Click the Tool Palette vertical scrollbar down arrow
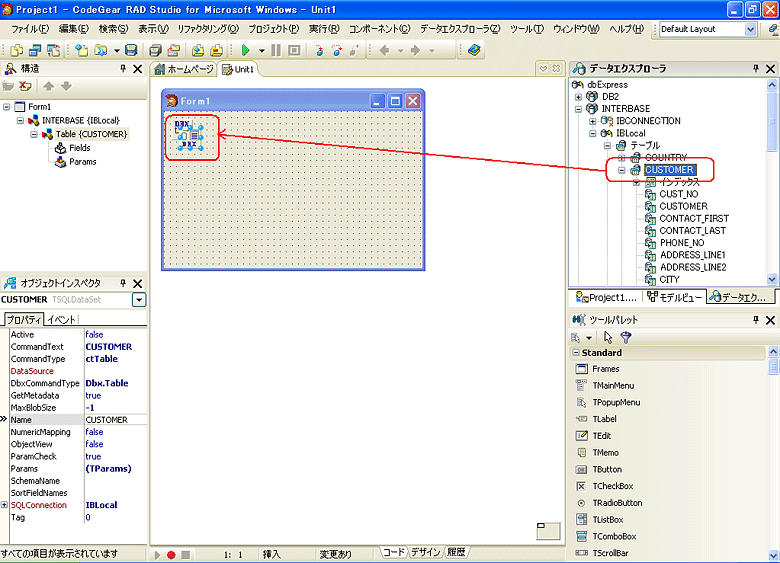The image size is (780, 563). click(x=774, y=555)
